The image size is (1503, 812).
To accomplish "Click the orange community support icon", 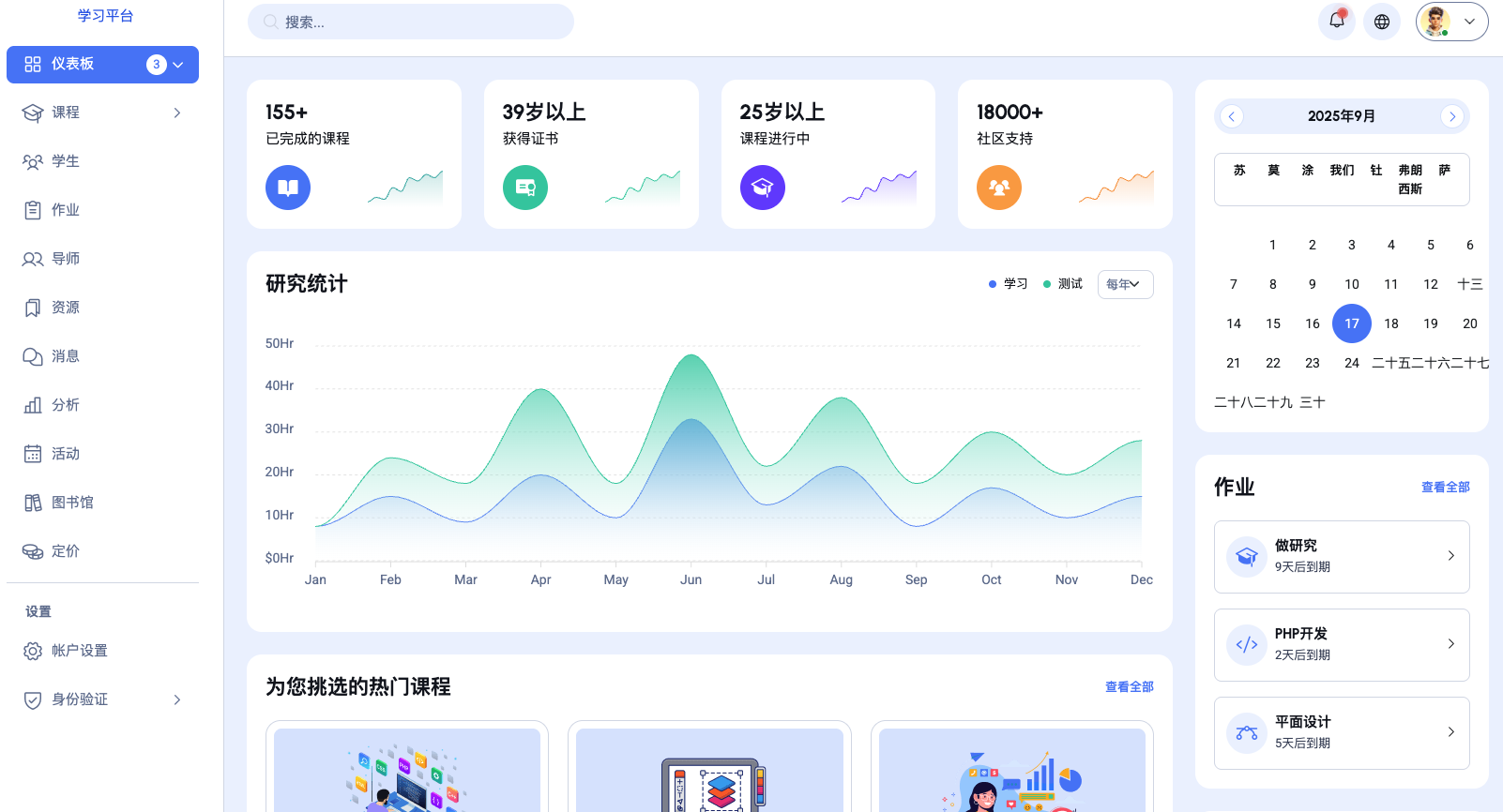I will click(999, 188).
